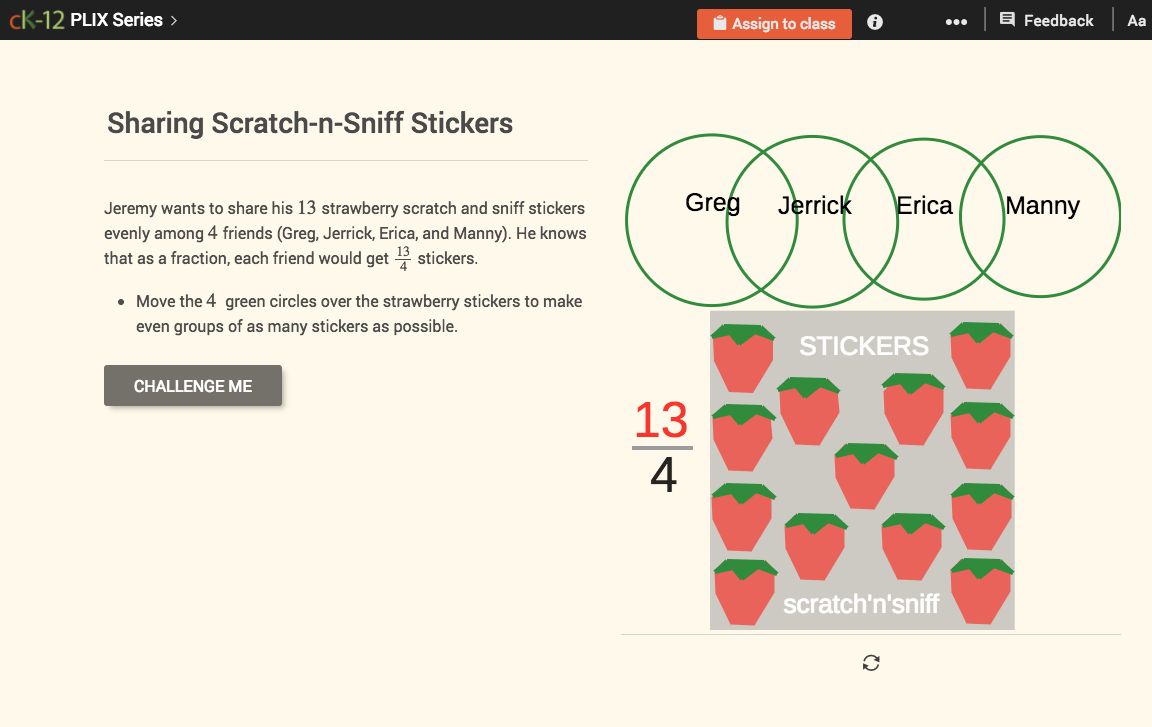The height and width of the screenshot is (727, 1152).
Task: Open the ellipsis more options menu
Action: pos(956,21)
